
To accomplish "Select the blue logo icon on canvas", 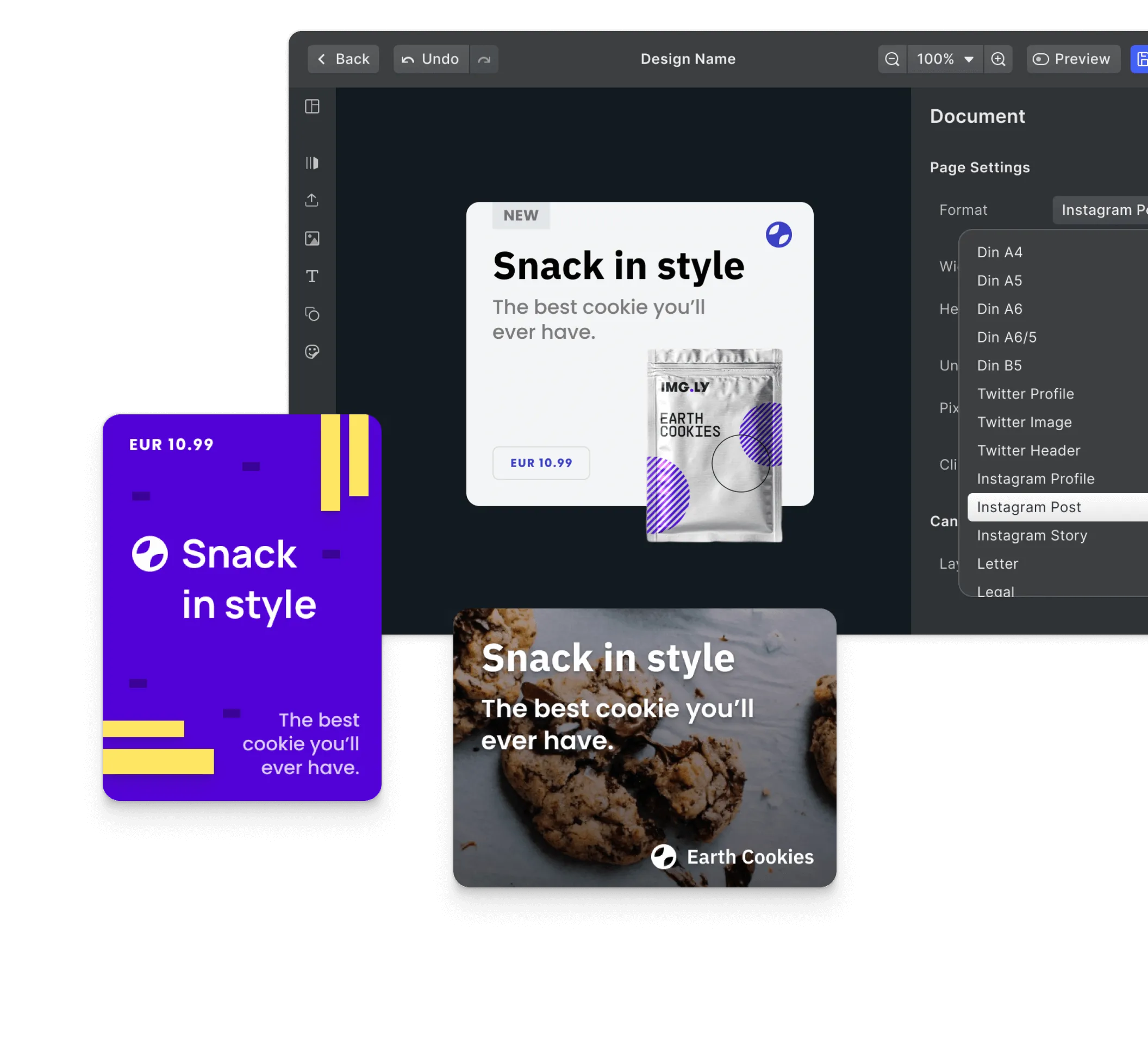I will 778,235.
